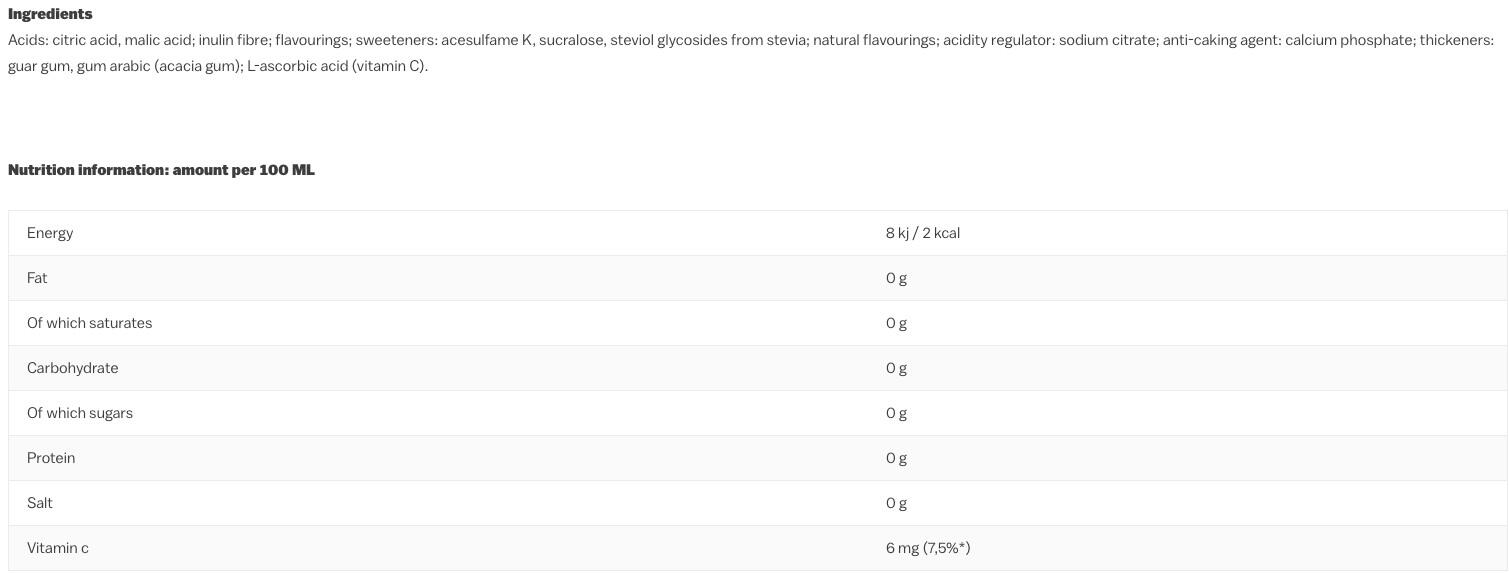This screenshot has width=1509, height=573.
Task: Click the guar gum, gum arabic ingredients line
Action: click(x=217, y=66)
